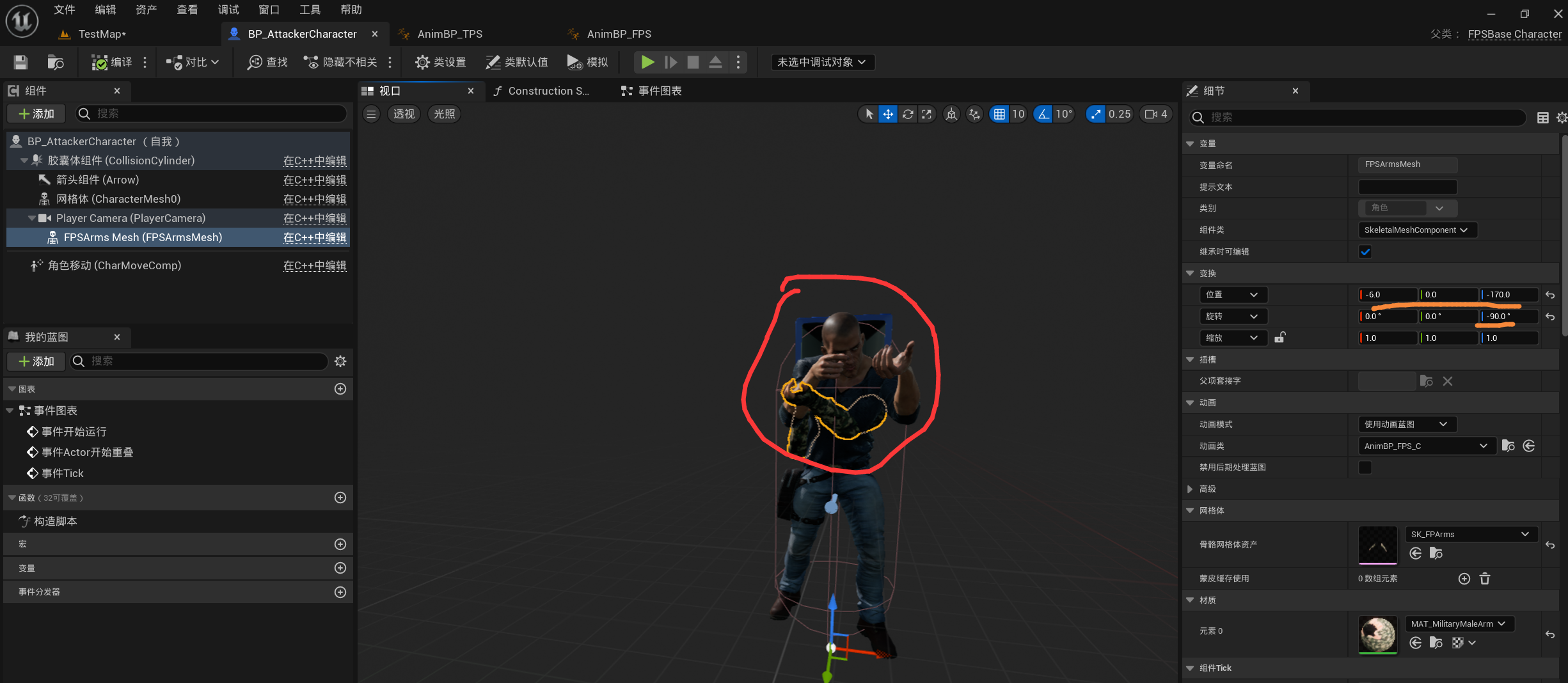Open 在C++中编辑 link for Arrow component
Screen dimensions: 1568x683
point(315,180)
